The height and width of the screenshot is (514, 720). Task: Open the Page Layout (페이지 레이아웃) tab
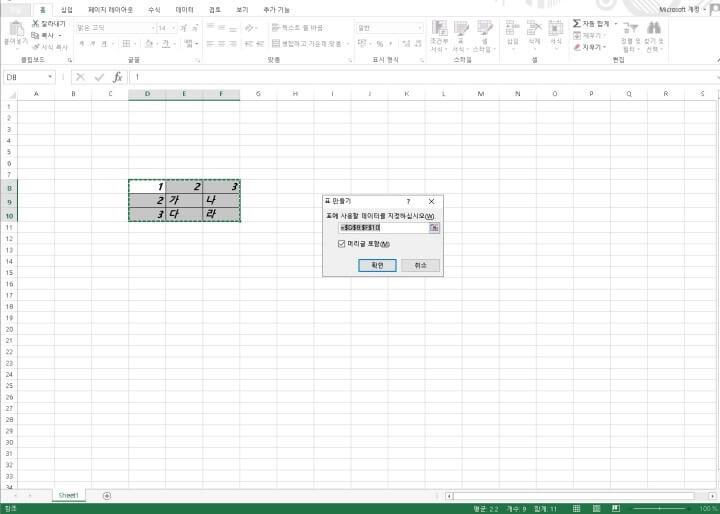click(110, 10)
